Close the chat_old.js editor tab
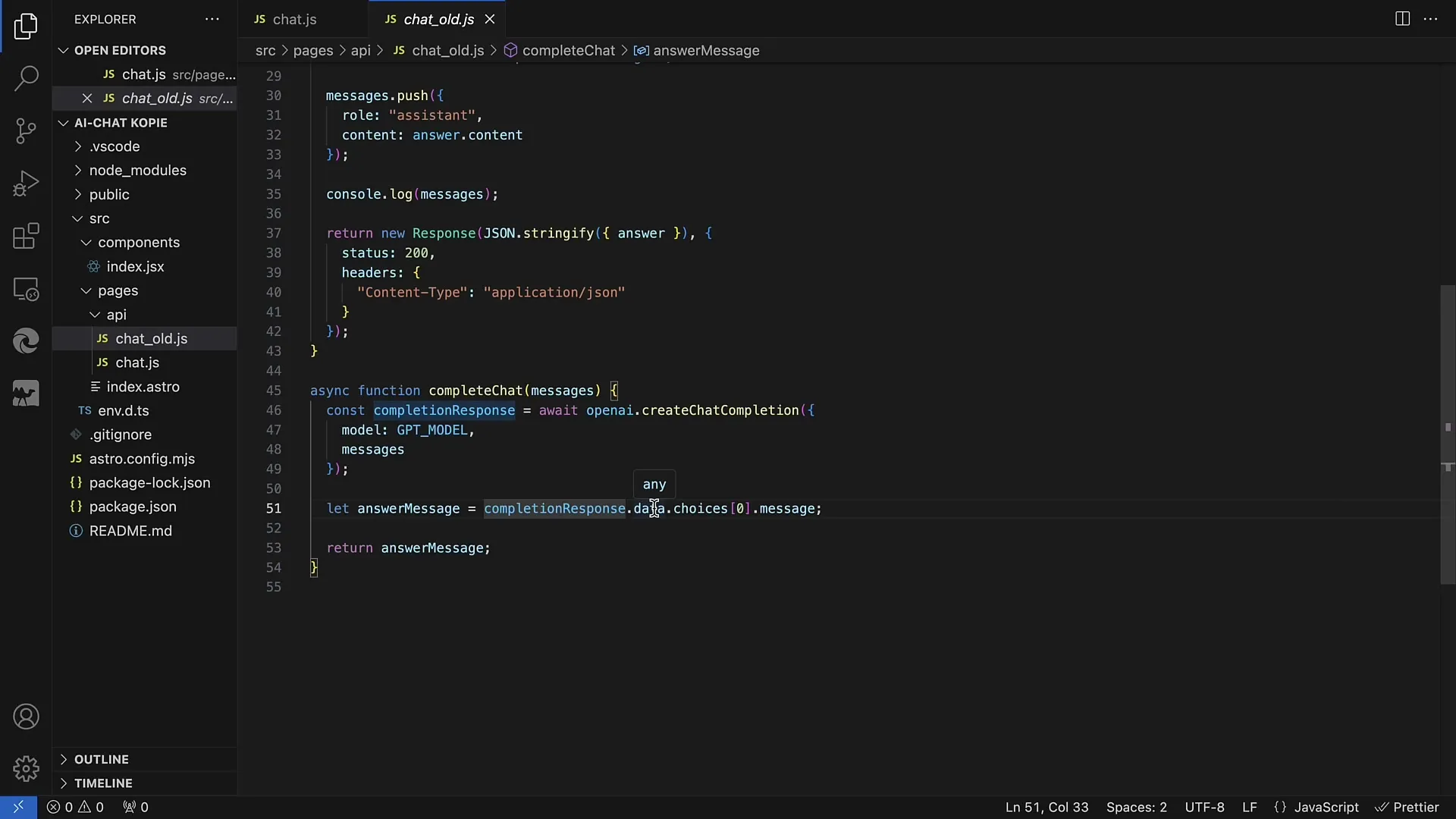Viewport: 1456px width, 819px height. pyautogui.click(x=490, y=19)
